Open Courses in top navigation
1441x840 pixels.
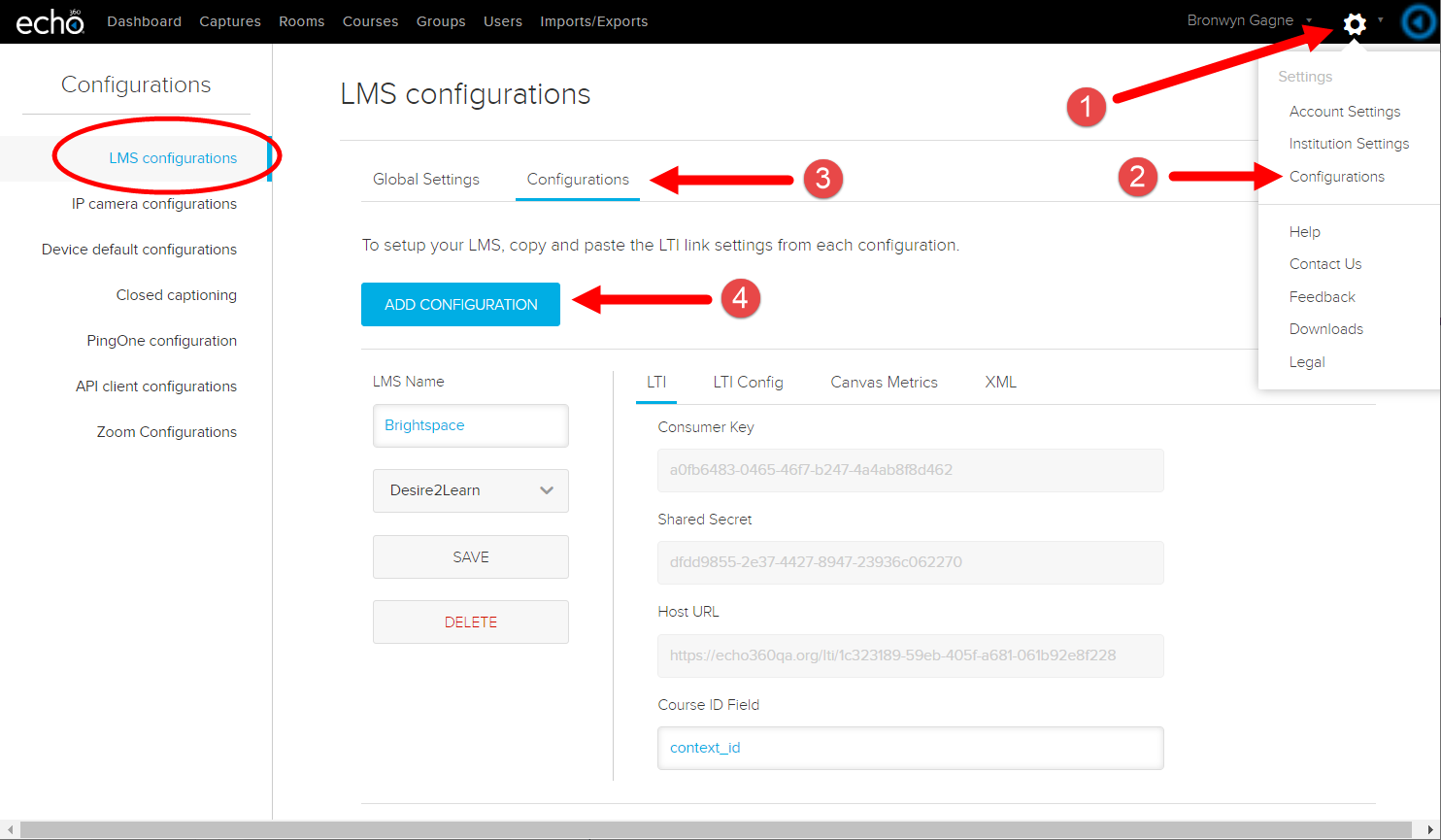coord(371,21)
